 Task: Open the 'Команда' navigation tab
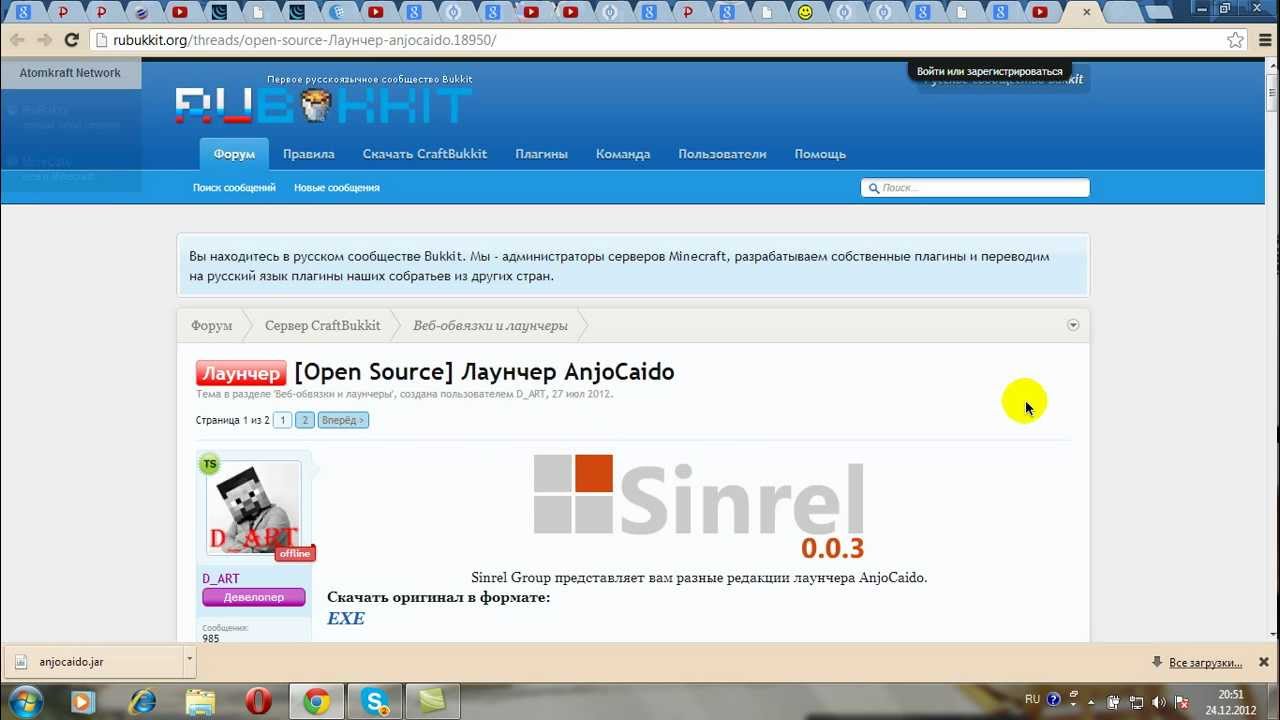[x=623, y=154]
